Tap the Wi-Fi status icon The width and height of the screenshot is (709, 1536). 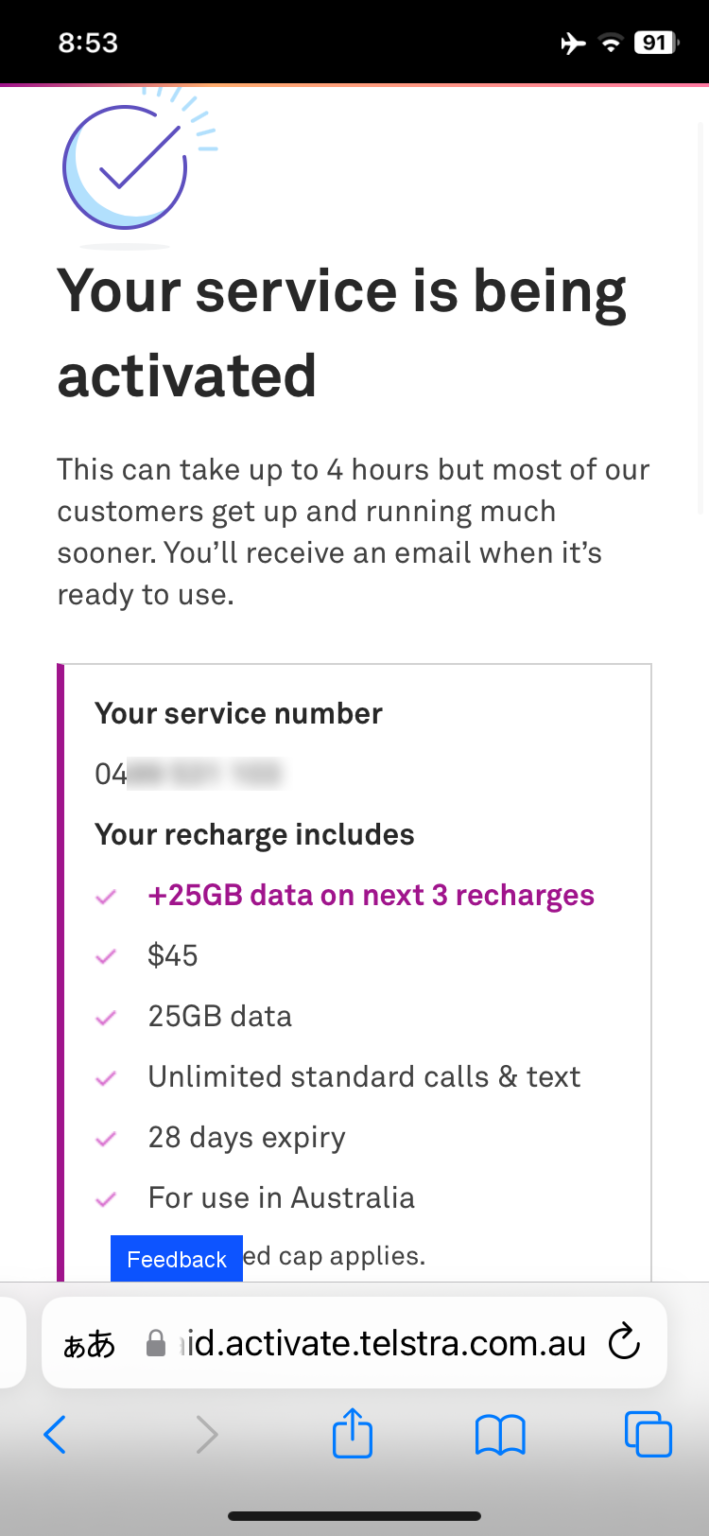pos(611,42)
